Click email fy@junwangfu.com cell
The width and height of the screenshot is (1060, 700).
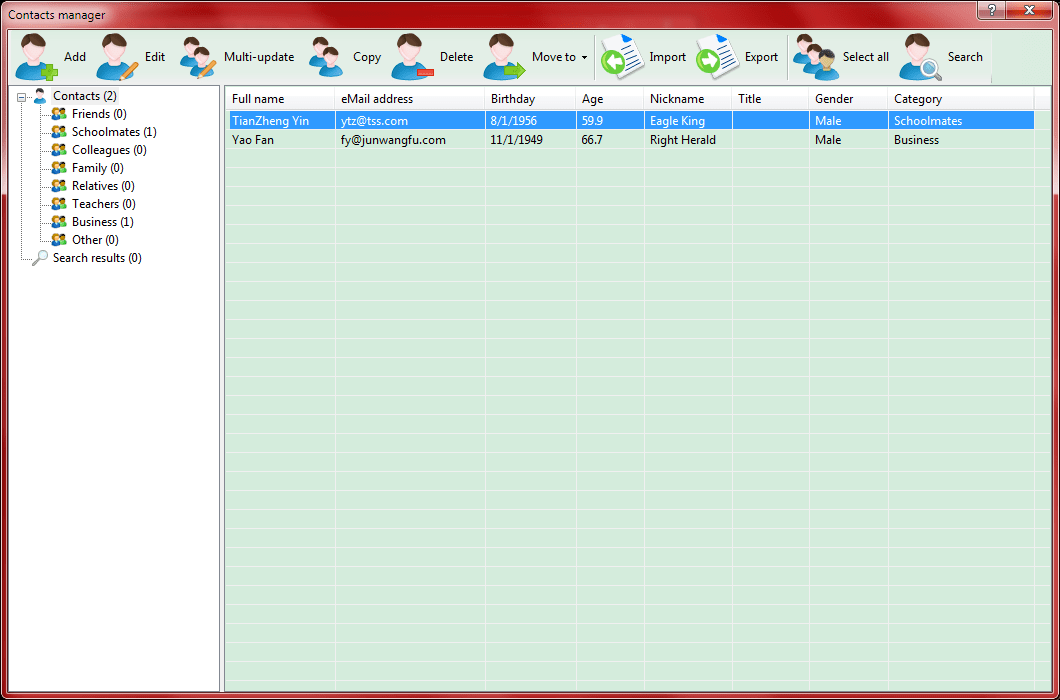pos(410,140)
